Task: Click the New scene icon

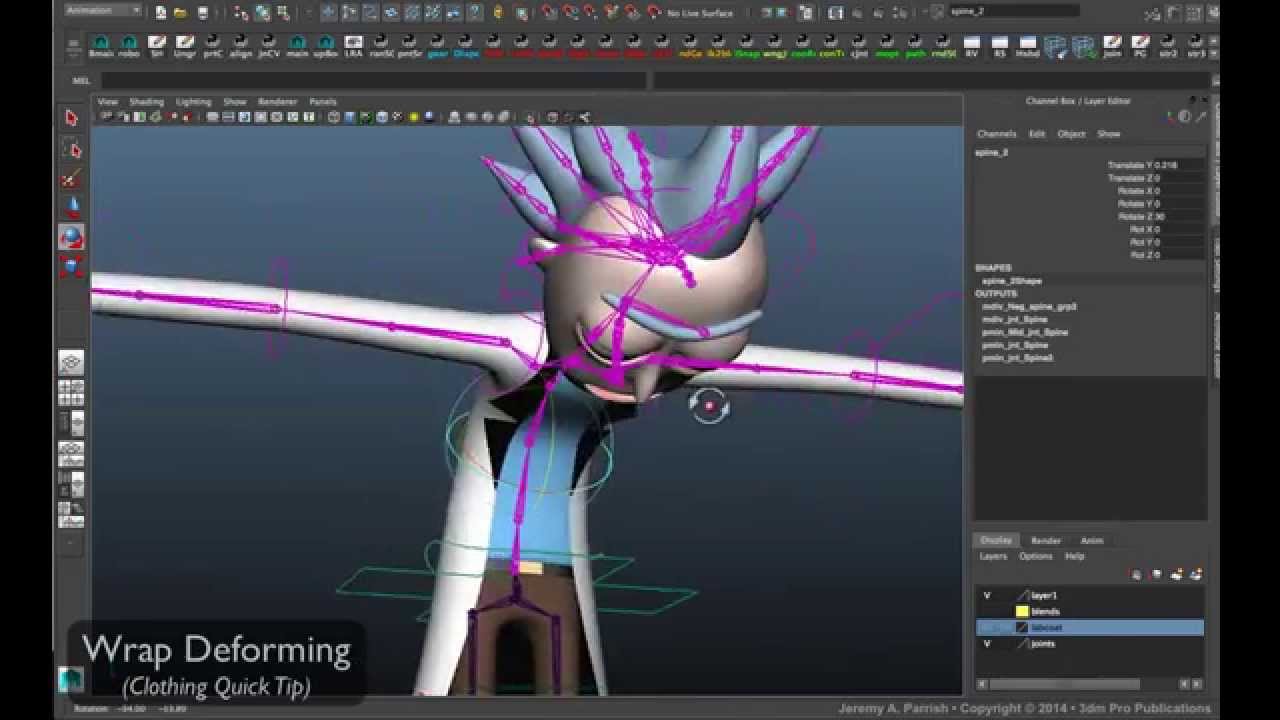Action: coord(161,12)
